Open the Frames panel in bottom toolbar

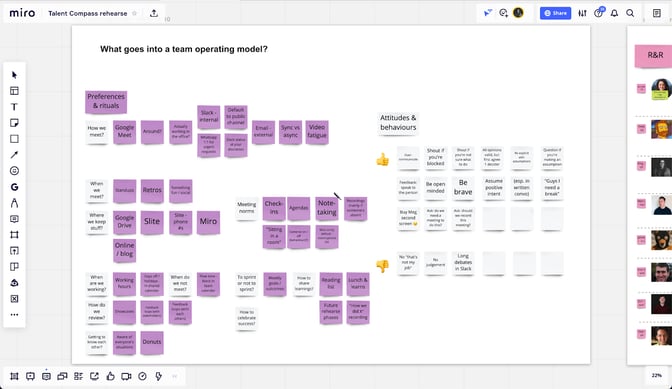coord(14,376)
